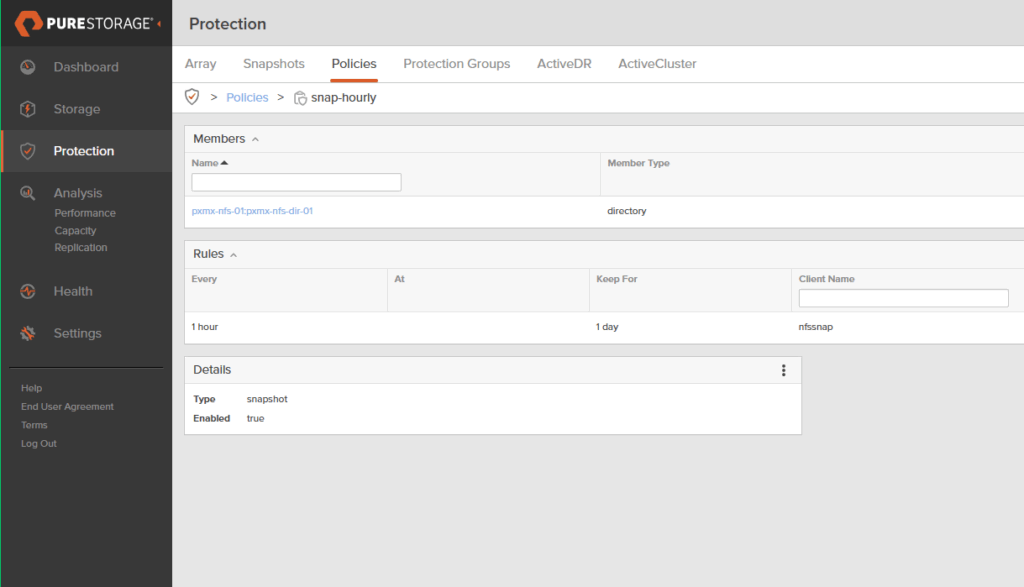Open the Snapshots tab
The height and width of the screenshot is (587, 1024).
274,64
